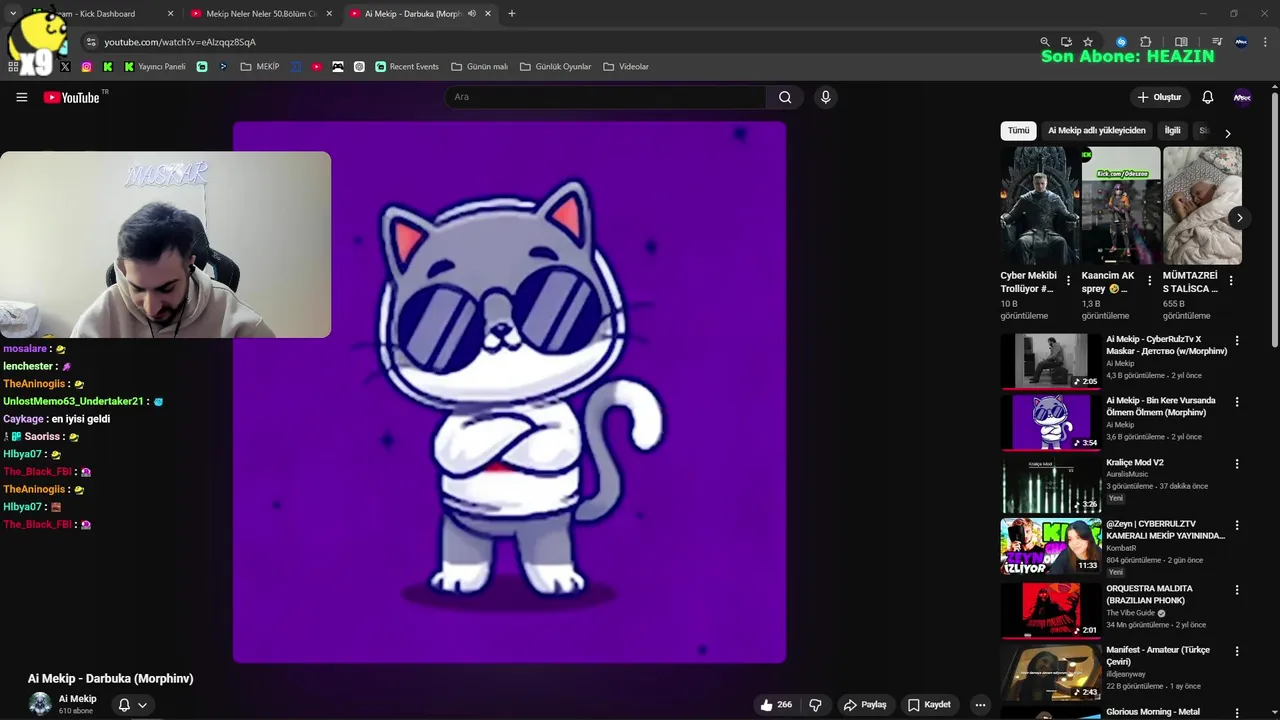This screenshot has height=720, width=1280.
Task: Open the Recent Events bookmark
Action: click(407, 66)
